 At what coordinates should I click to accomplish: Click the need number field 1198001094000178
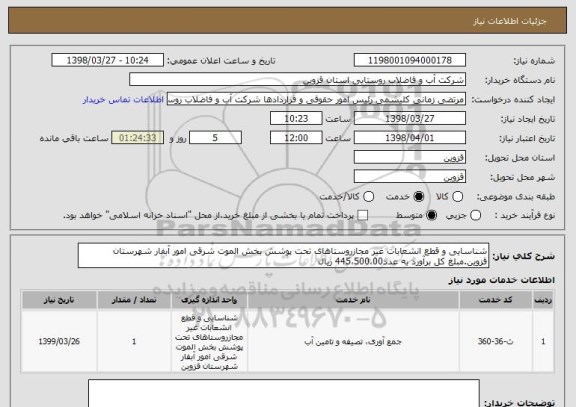click(410, 60)
